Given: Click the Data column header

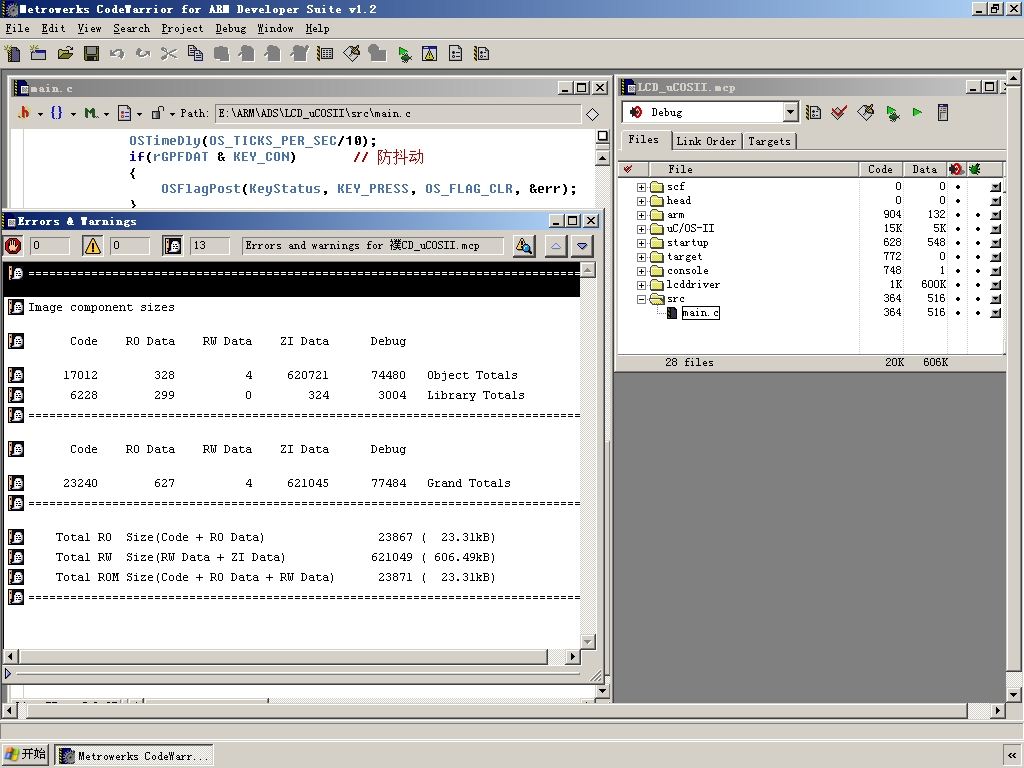Looking at the screenshot, I should [924, 169].
